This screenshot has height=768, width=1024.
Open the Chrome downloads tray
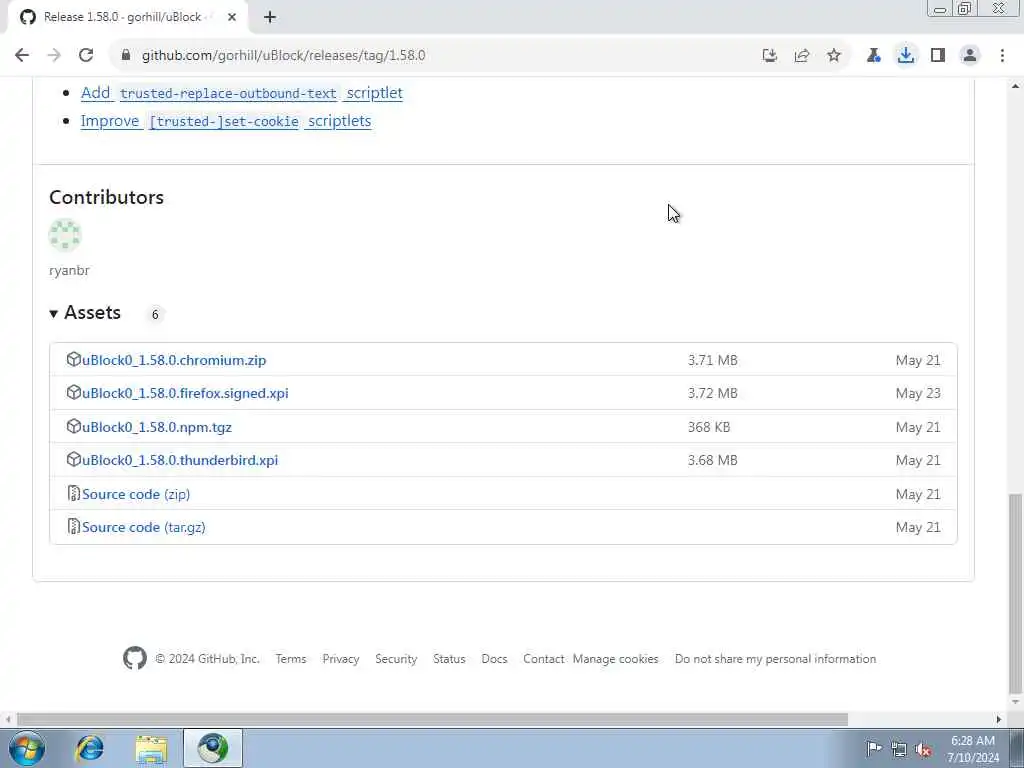pyautogui.click(x=905, y=56)
